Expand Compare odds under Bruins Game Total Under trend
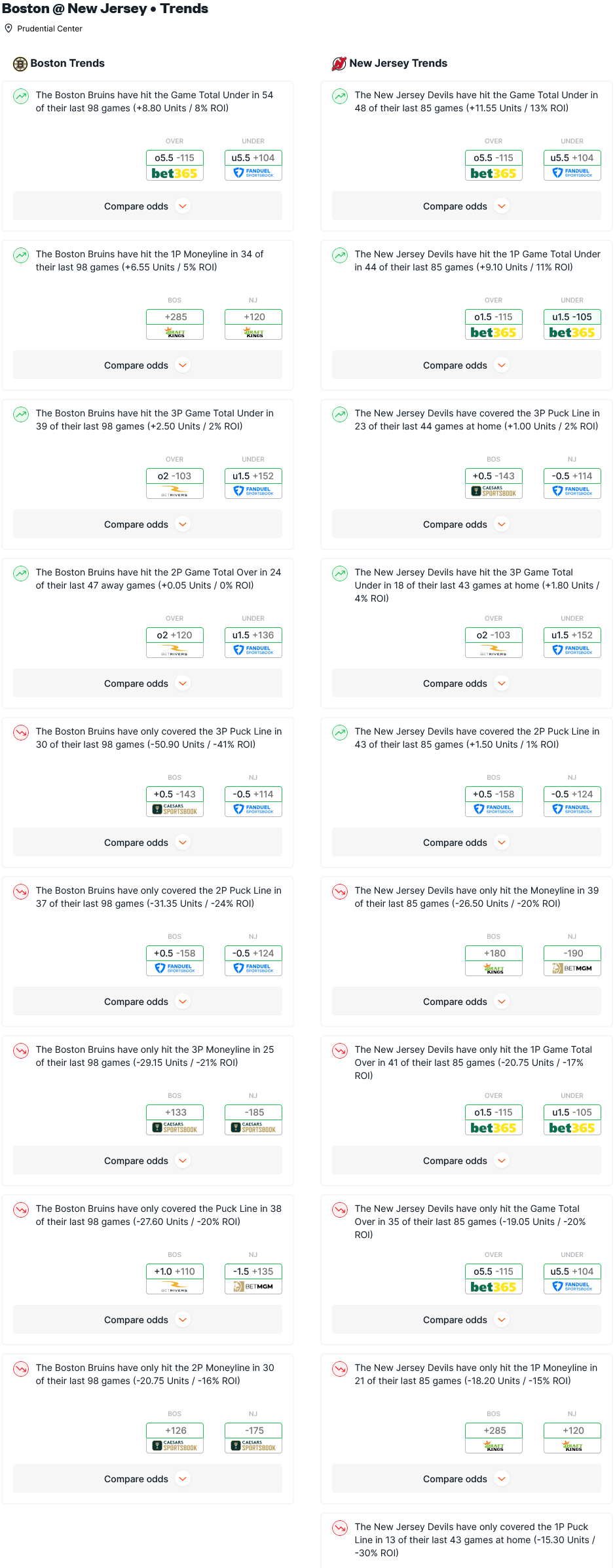 [x=147, y=206]
